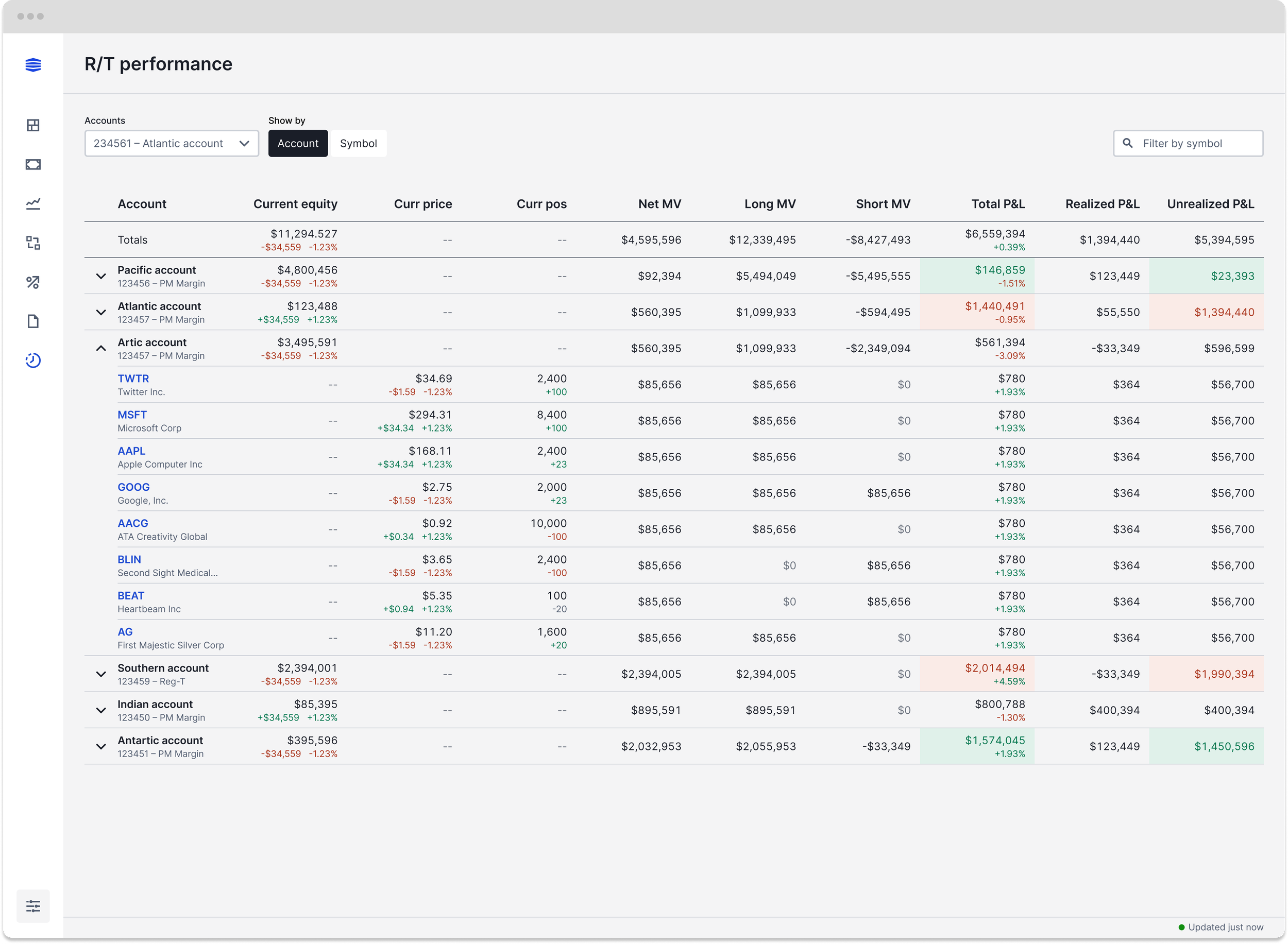Click the app logo at top of sidebar

coord(32,64)
